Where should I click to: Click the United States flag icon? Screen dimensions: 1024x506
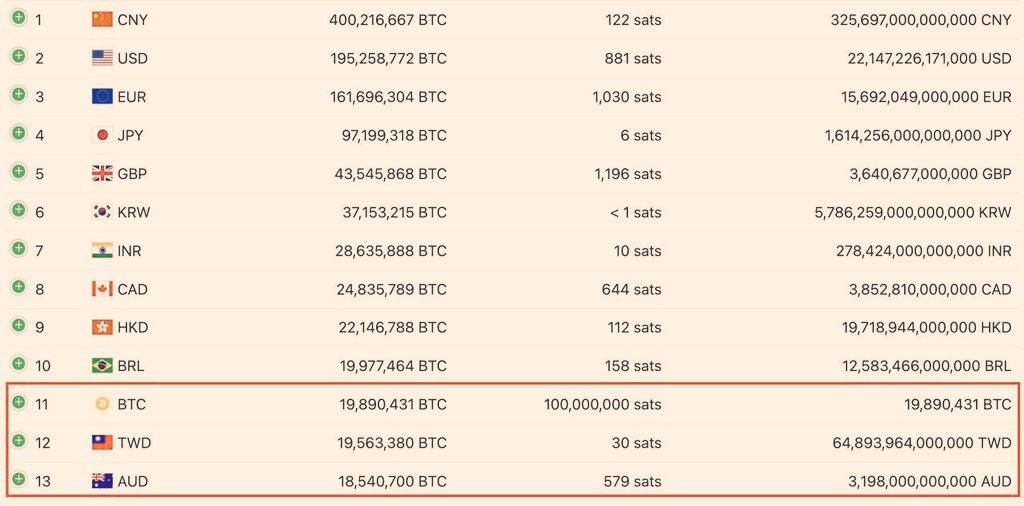coord(103,58)
